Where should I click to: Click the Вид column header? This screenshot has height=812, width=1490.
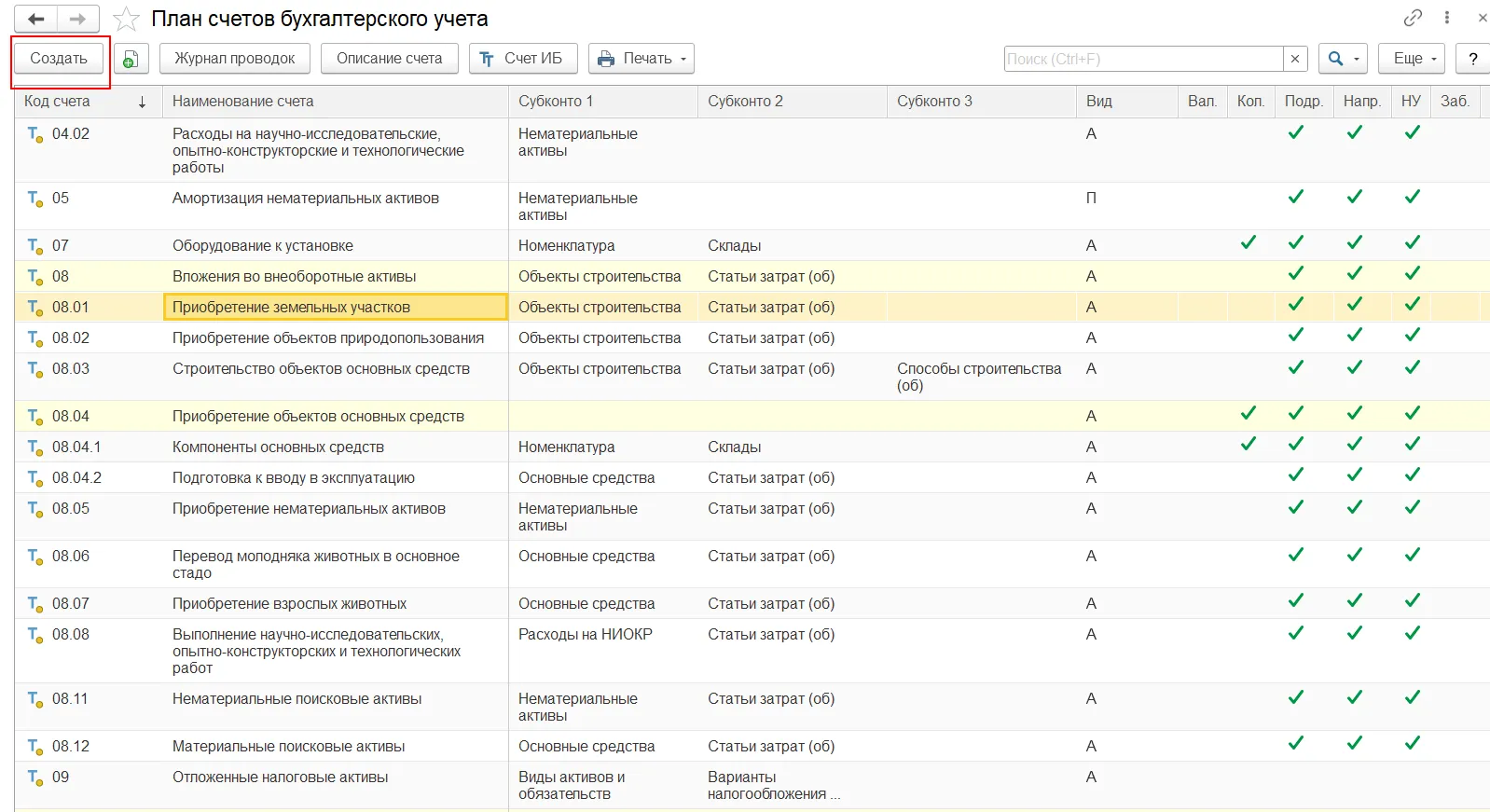point(1127,101)
